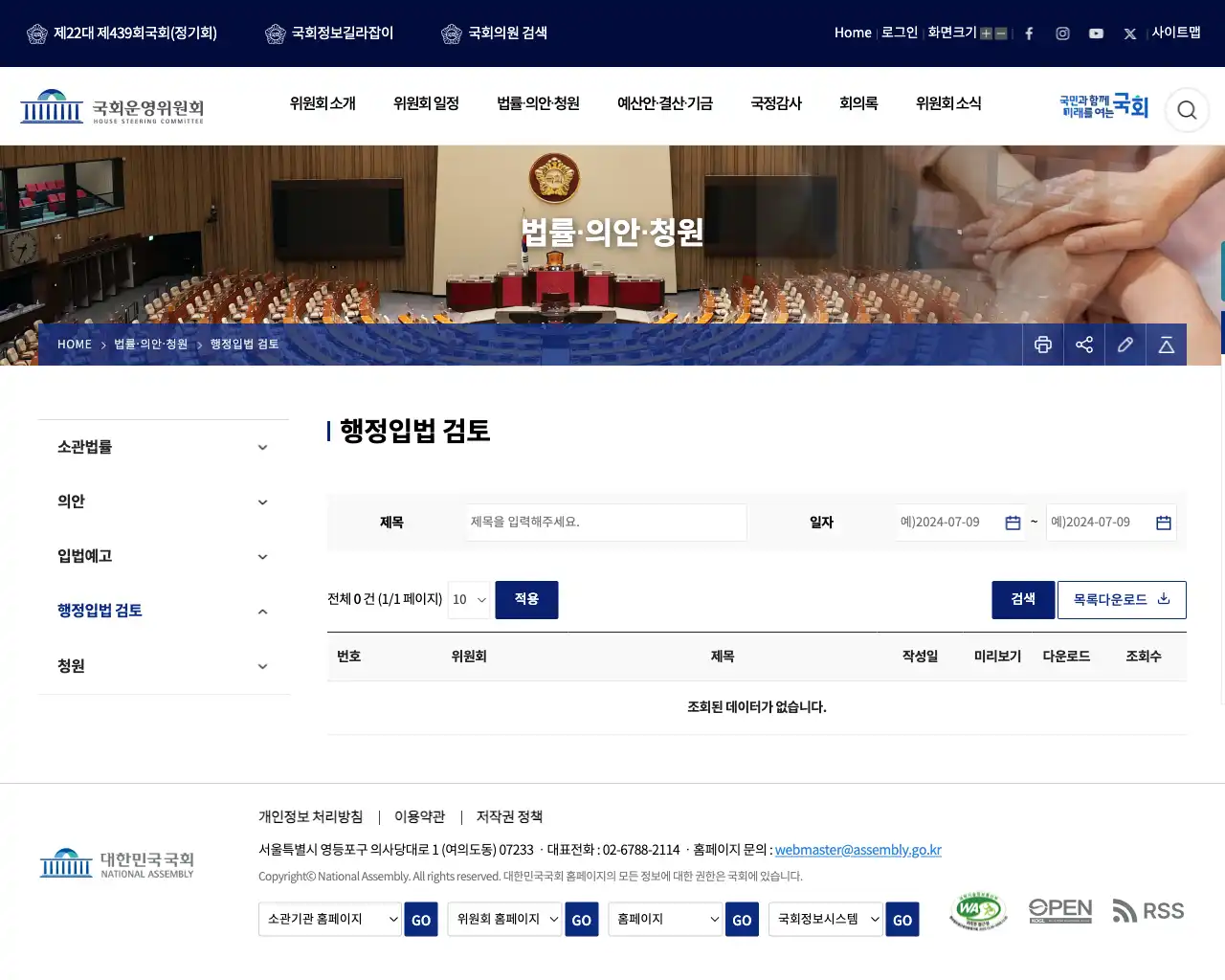Jump to top with arrow icon
Image resolution: width=1225 pixels, height=980 pixels.
tap(1167, 345)
